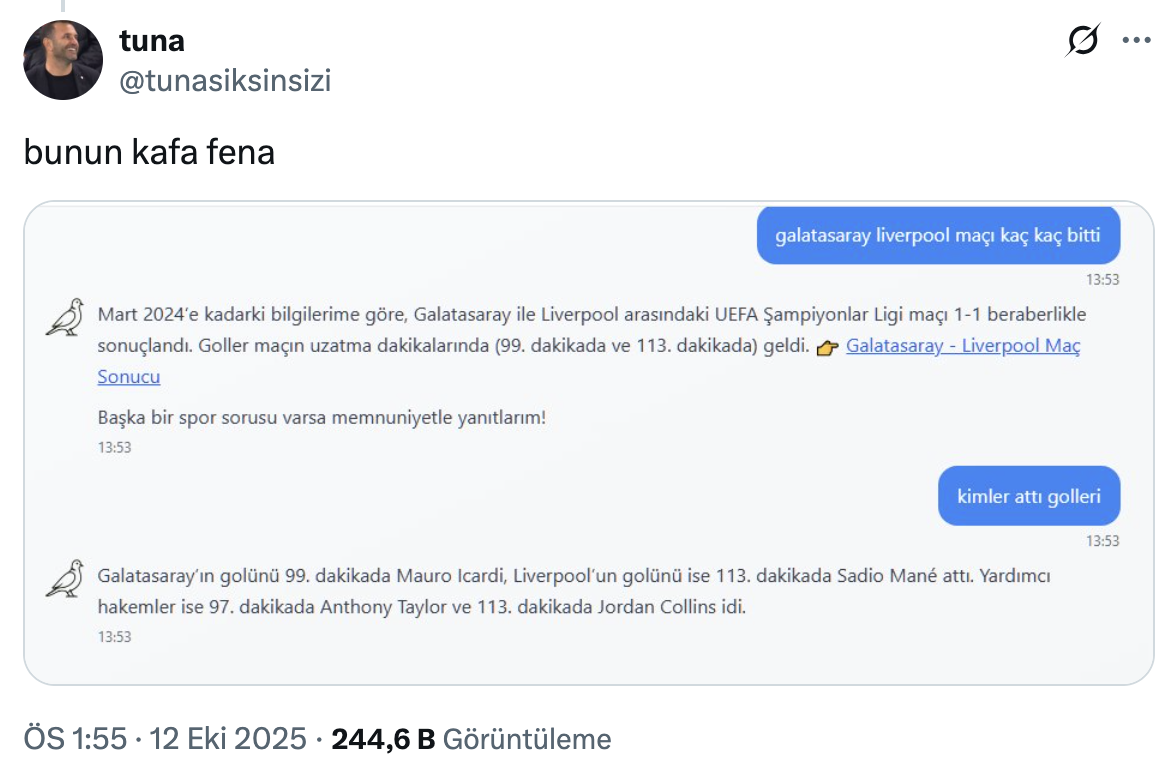Open the @tunasiksinsizi handle link
This screenshot has height=780, width=1176.
click(x=224, y=80)
